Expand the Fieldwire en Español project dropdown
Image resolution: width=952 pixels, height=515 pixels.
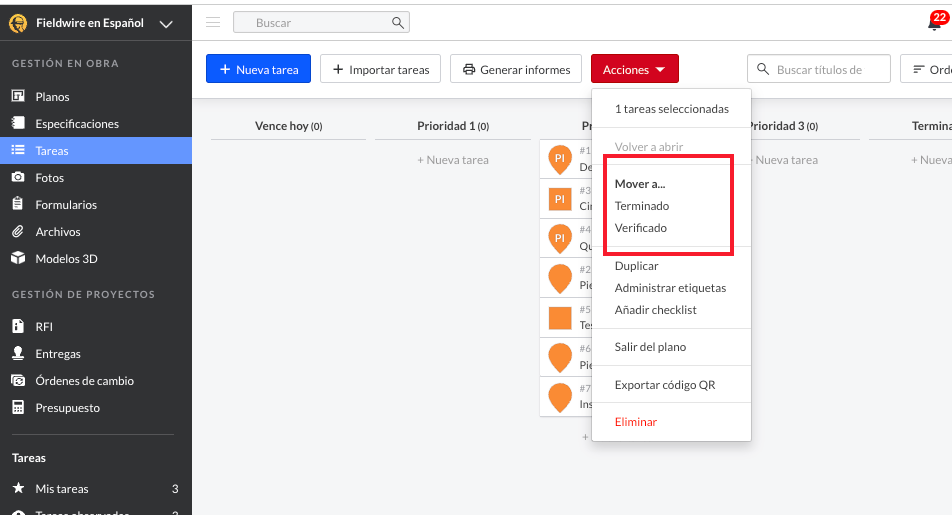tap(166, 24)
